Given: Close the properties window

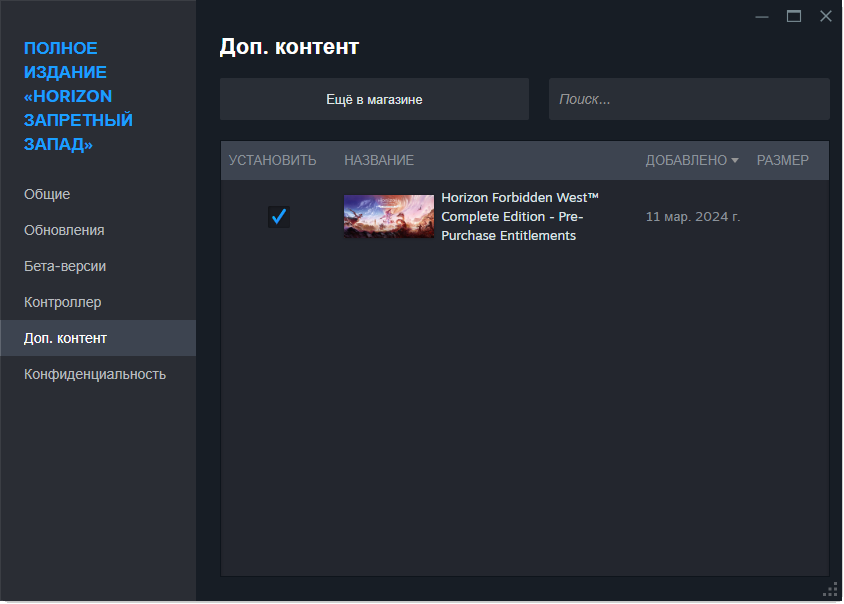Looking at the screenshot, I should point(826,16).
